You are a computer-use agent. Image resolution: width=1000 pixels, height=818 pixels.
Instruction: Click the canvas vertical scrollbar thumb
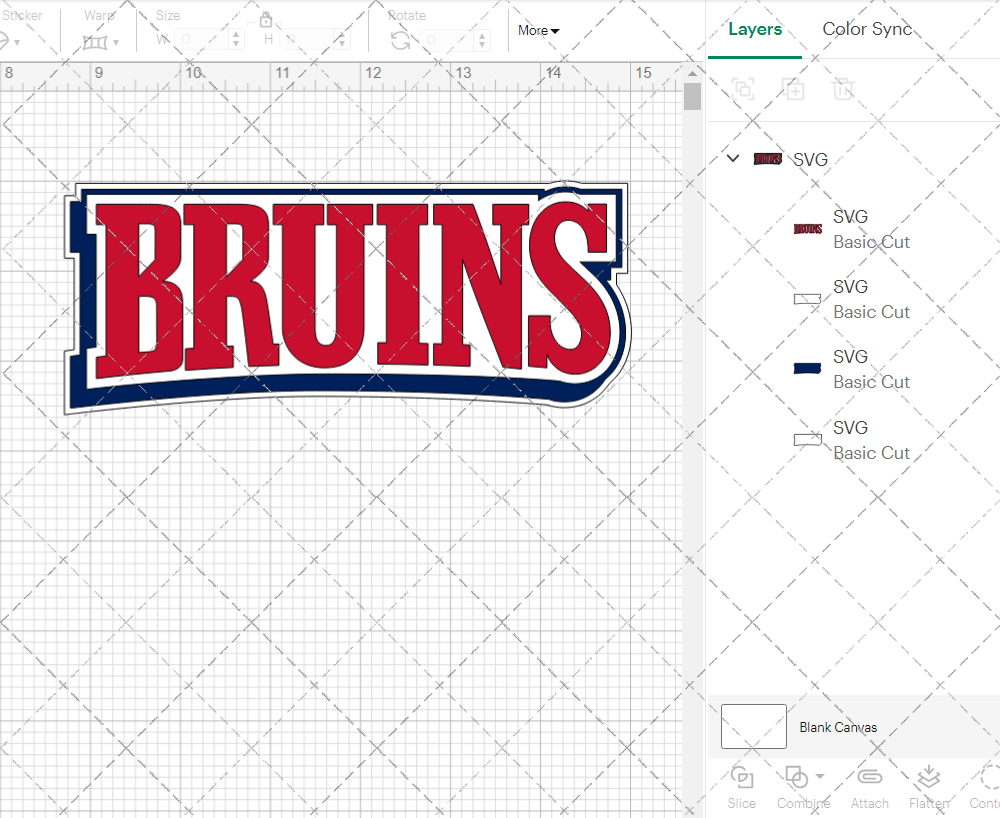(x=692, y=97)
